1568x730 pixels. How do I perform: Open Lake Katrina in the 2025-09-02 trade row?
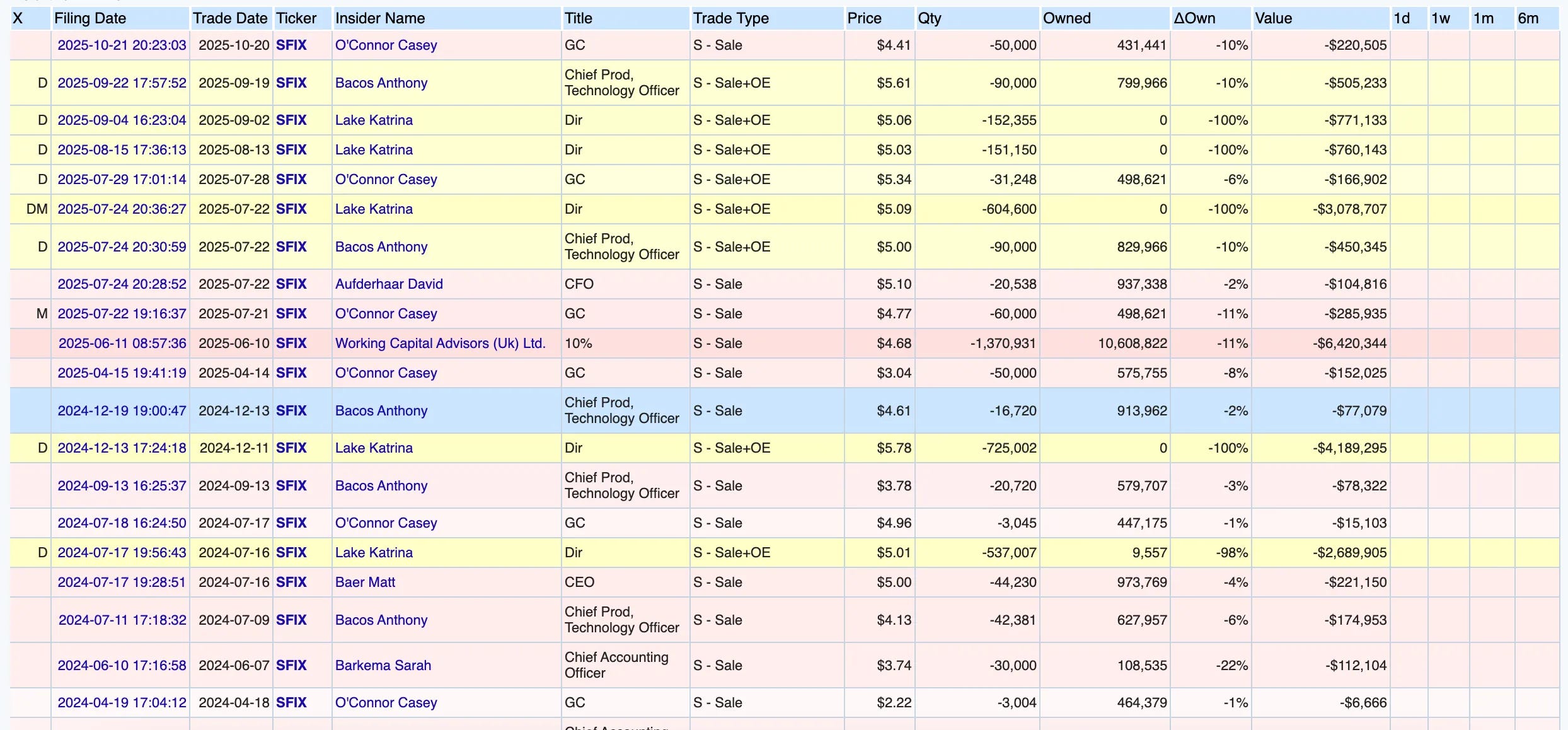point(374,120)
